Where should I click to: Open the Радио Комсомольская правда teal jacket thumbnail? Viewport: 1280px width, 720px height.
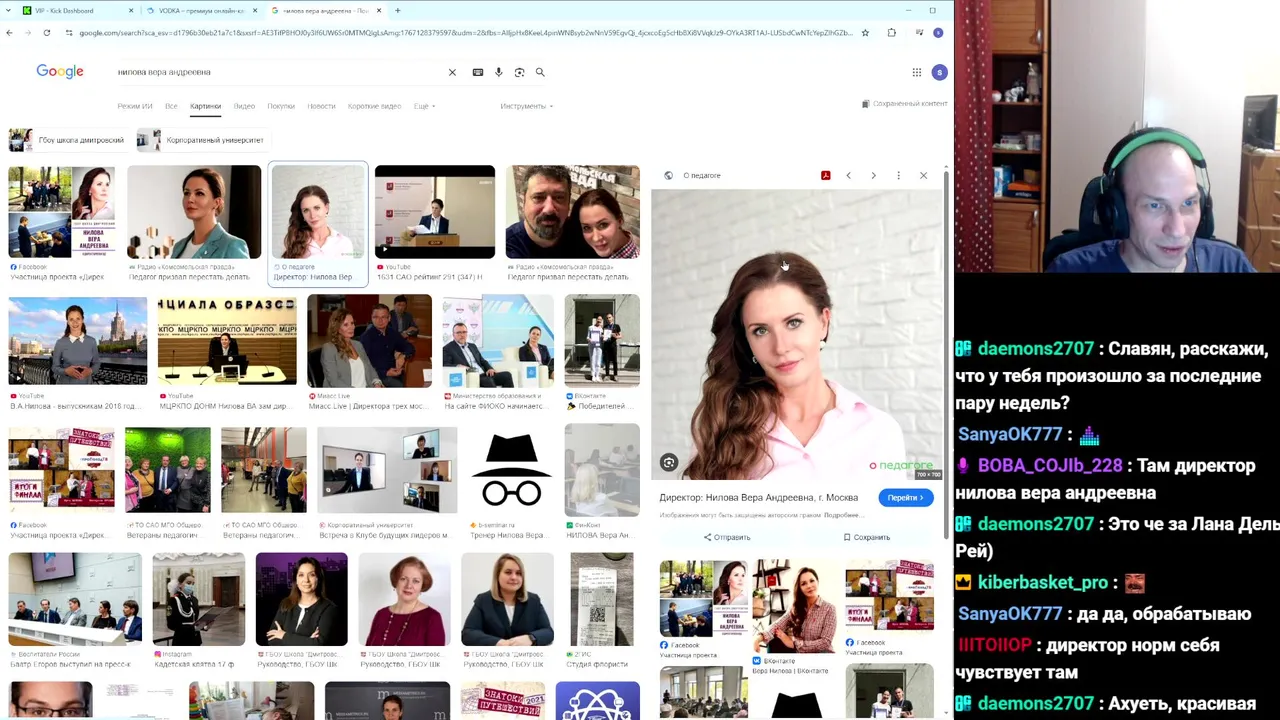click(194, 212)
